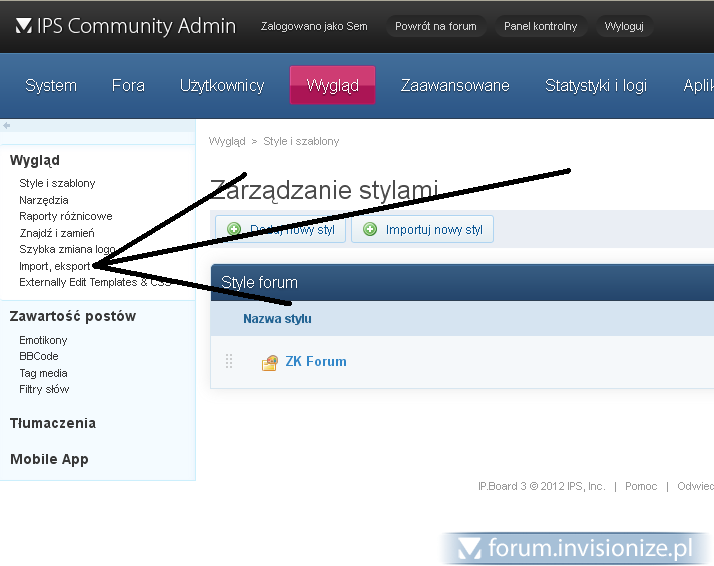Viewport: 714px width, 566px height.
Task: Click the Powrót na forum button
Action: click(x=435, y=26)
